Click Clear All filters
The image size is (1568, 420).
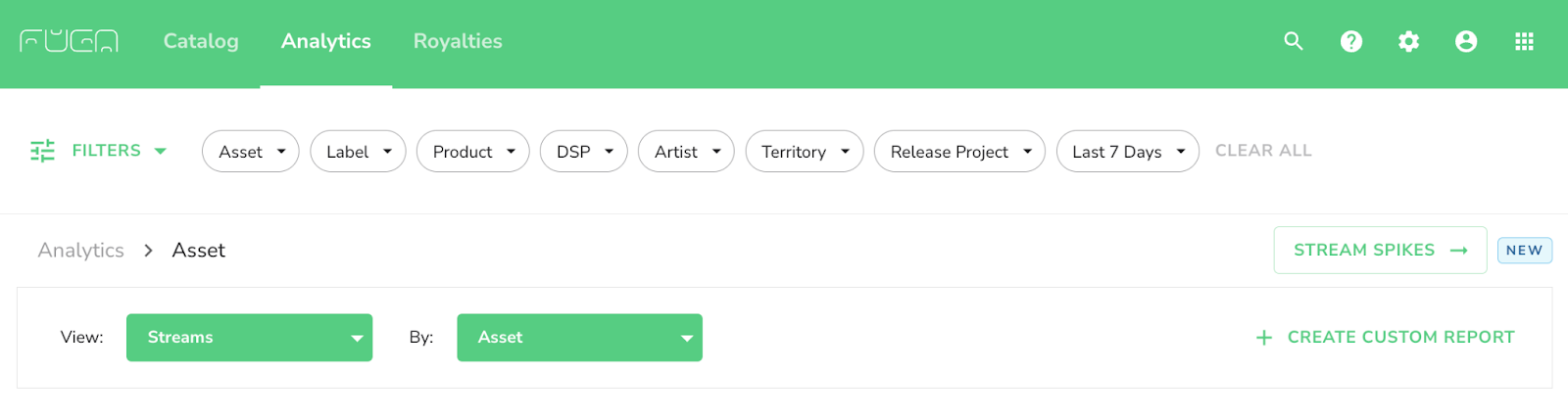[x=1263, y=151]
